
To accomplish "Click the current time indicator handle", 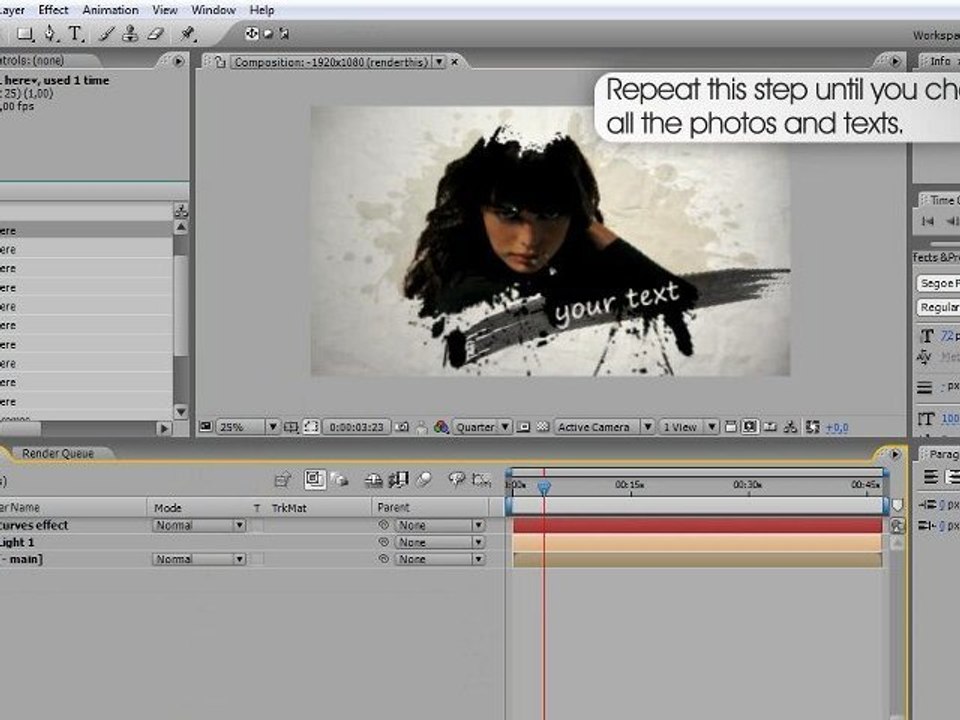I will point(544,487).
